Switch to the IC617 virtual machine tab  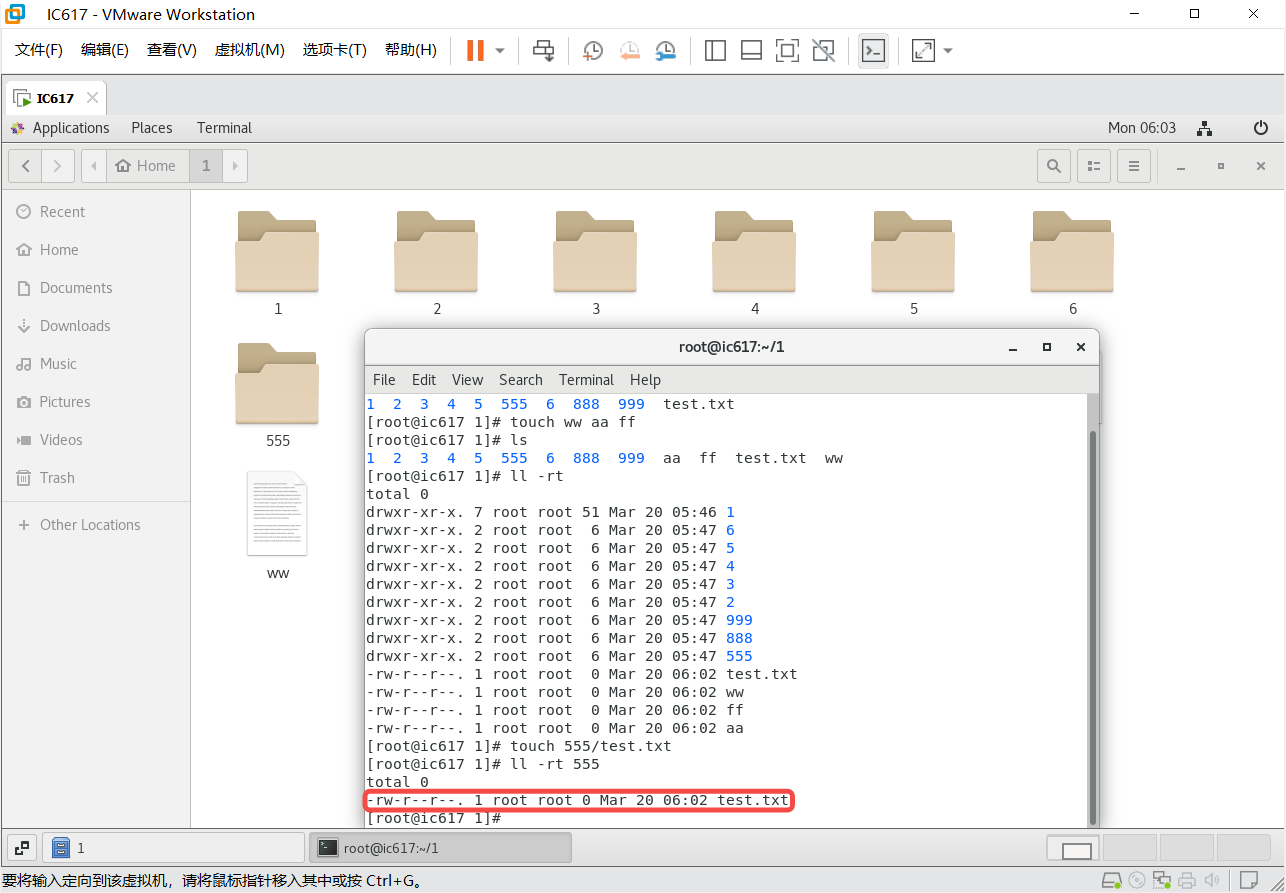click(x=55, y=98)
